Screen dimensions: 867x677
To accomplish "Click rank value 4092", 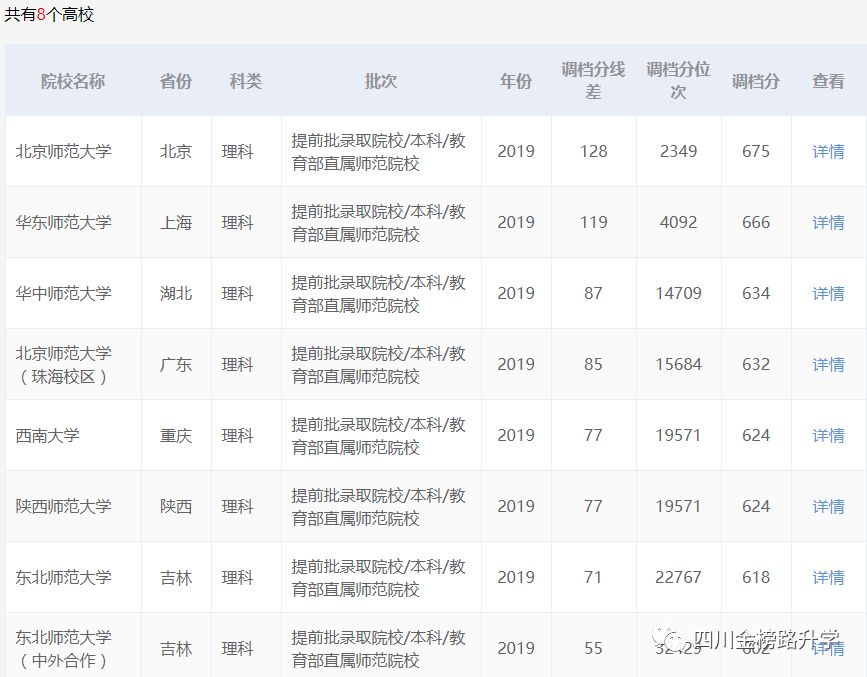I will click(678, 222).
